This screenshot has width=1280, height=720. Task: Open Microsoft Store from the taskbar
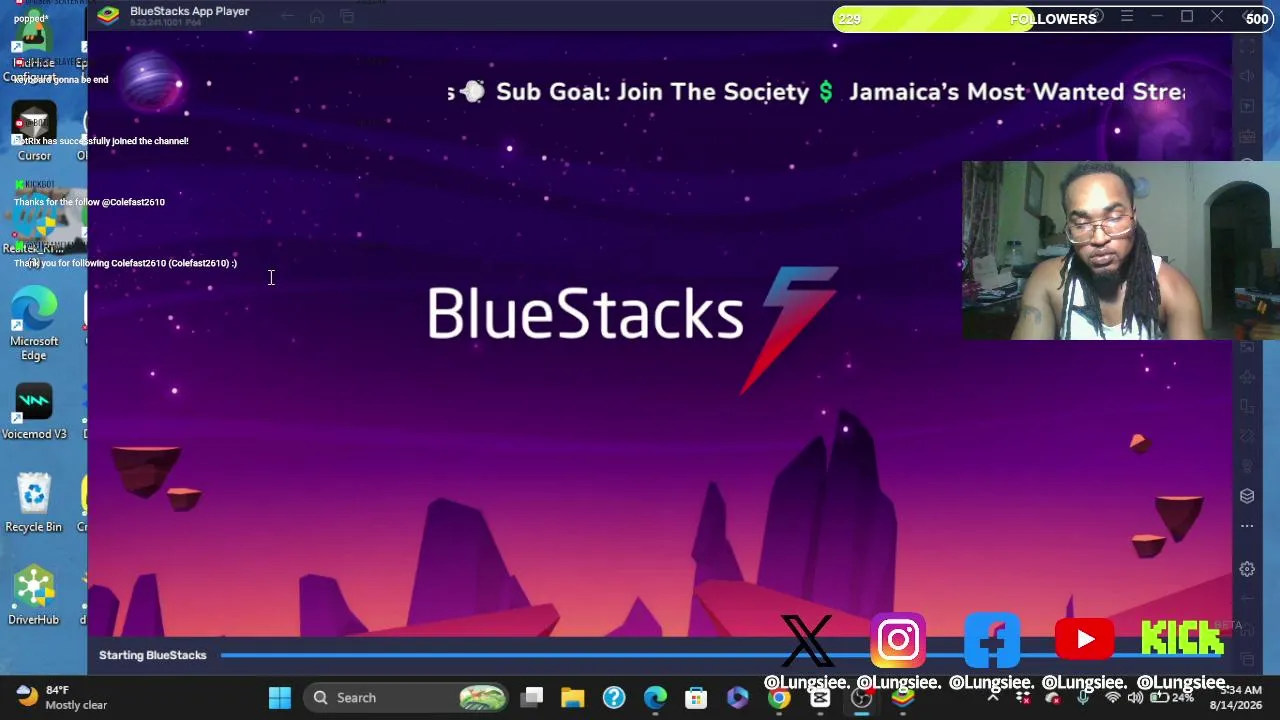[x=696, y=698]
